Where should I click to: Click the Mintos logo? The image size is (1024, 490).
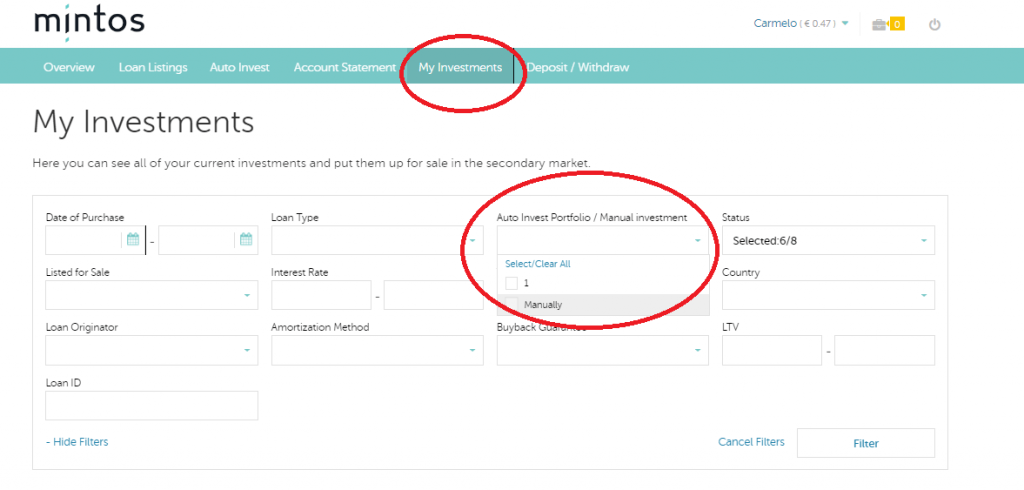89,22
